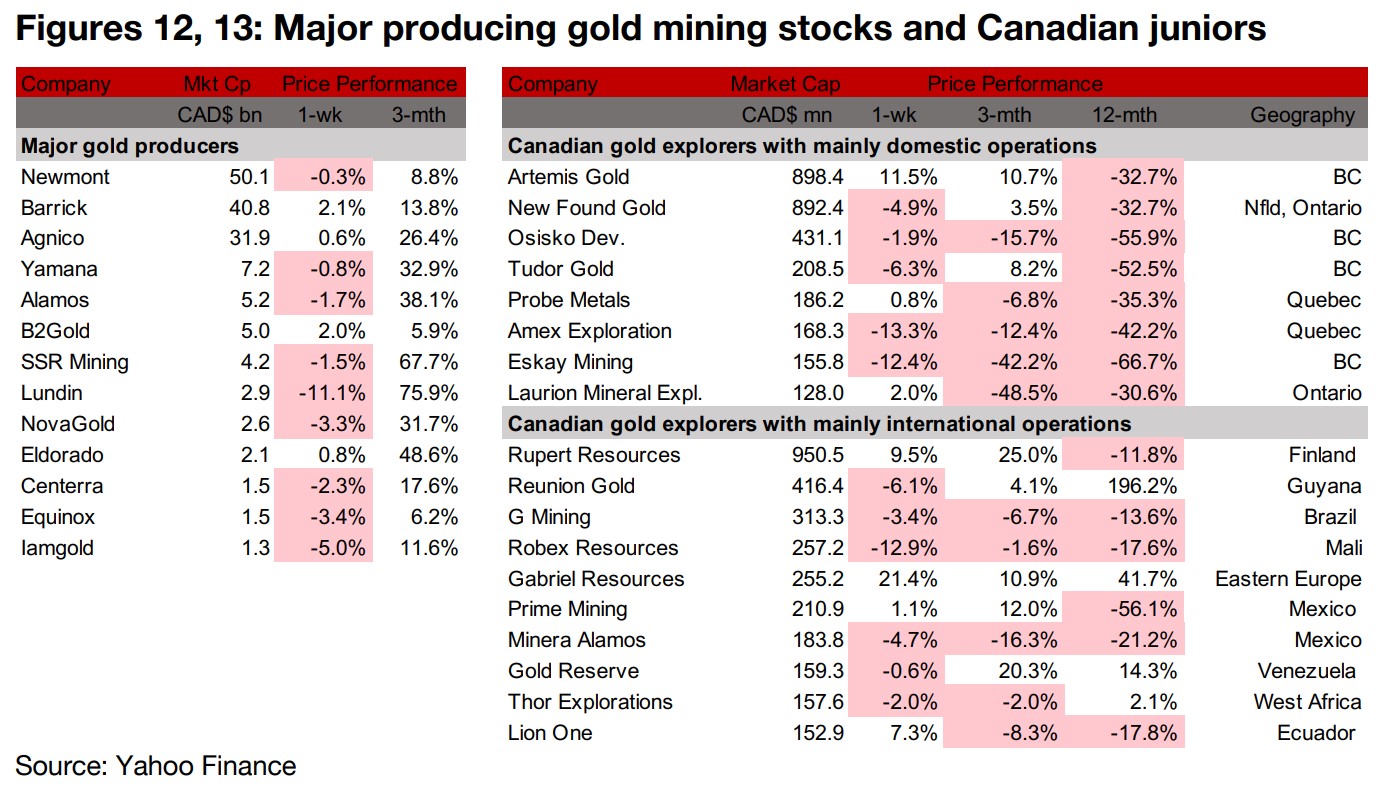The height and width of the screenshot is (793, 1399).
Task: Select New Found Gold's 892.4 market cap
Action: coord(817,208)
